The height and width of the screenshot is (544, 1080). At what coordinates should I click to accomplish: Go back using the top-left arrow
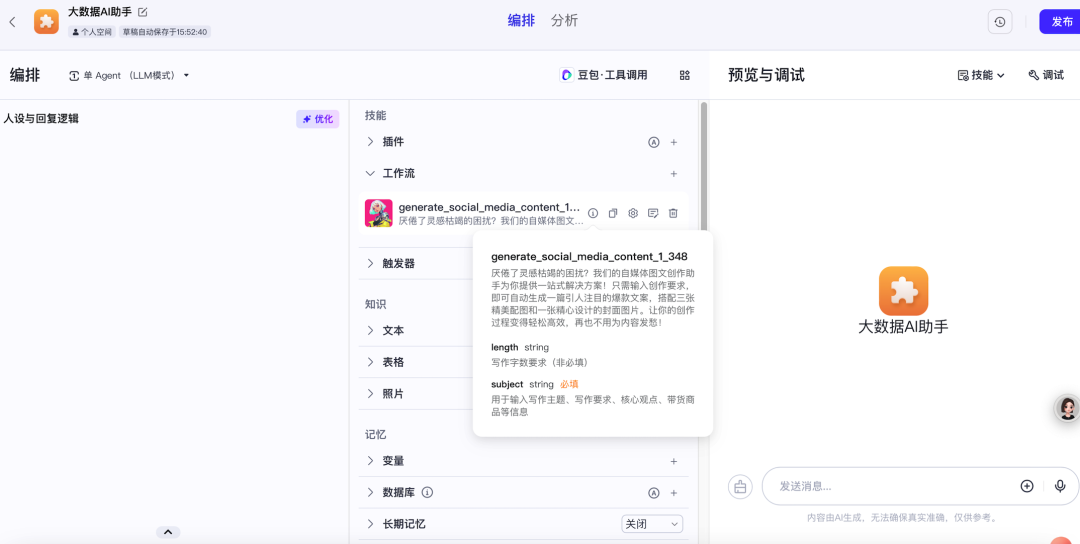[12, 22]
